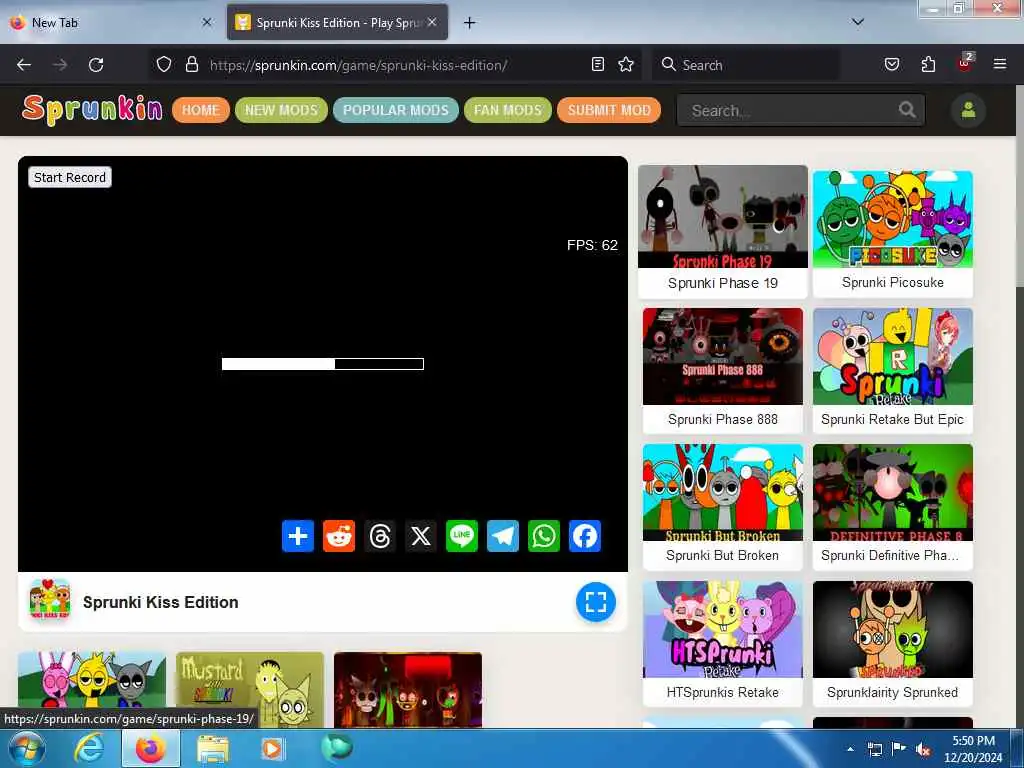Open a new browser tab with plus

[x=470, y=23]
